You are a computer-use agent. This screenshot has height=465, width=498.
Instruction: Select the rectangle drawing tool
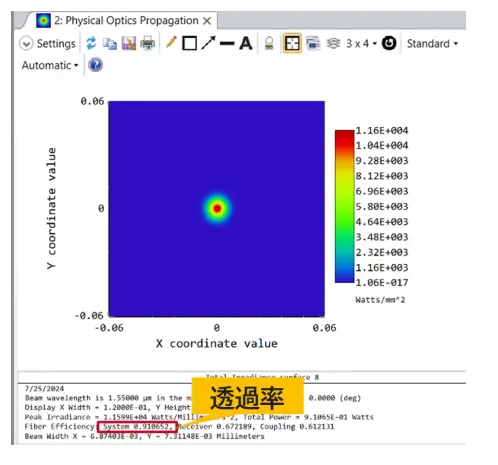pos(189,43)
